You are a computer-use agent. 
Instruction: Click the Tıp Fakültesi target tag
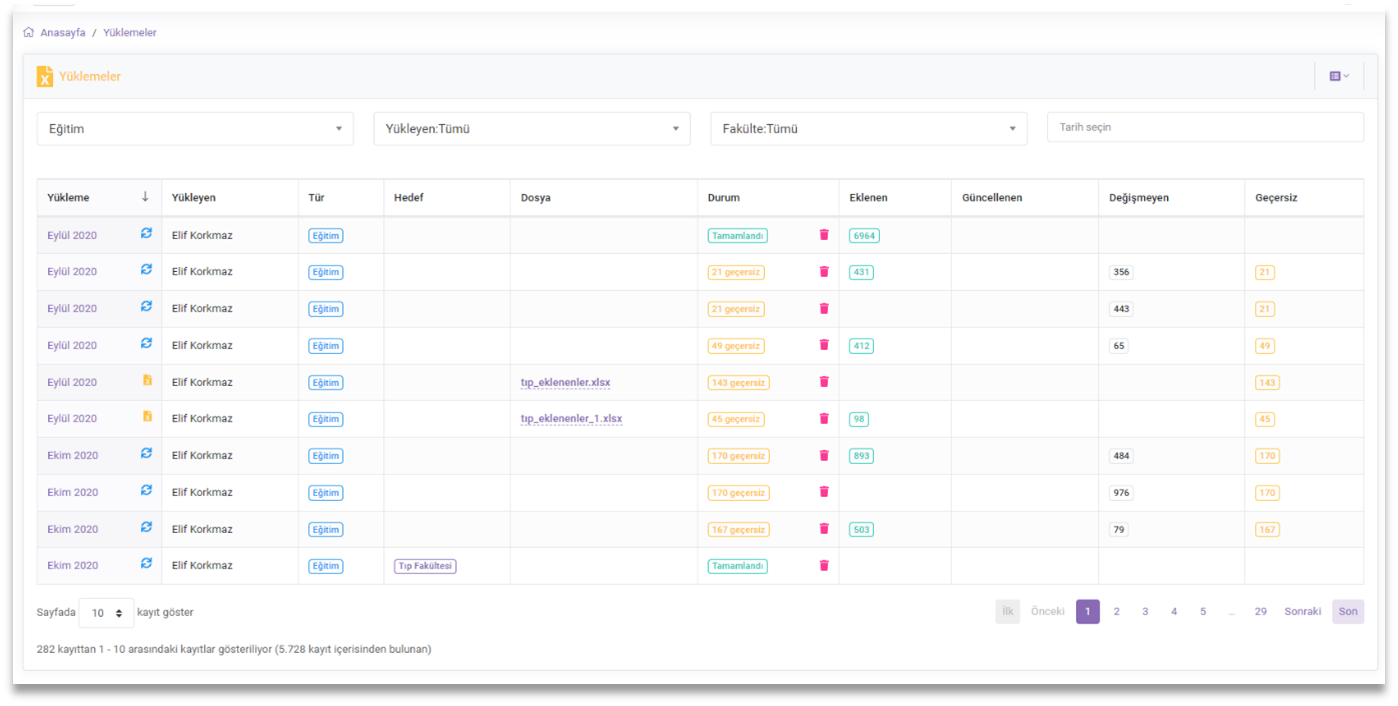[425, 566]
